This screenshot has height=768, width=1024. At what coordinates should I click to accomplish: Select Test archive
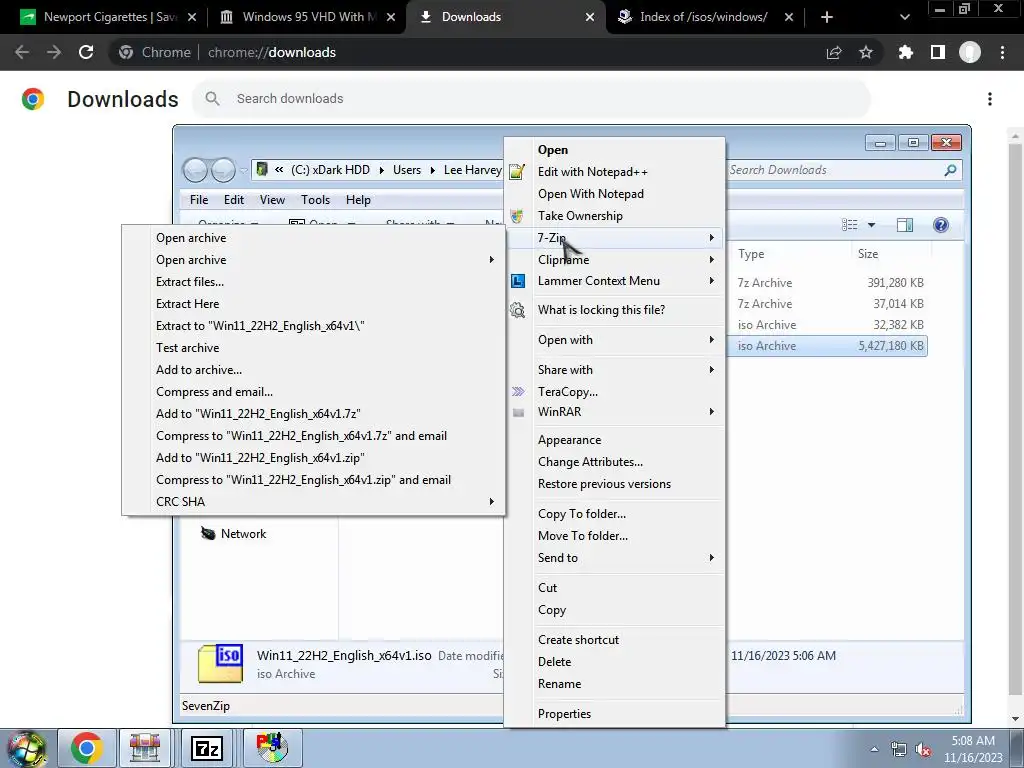coord(187,348)
